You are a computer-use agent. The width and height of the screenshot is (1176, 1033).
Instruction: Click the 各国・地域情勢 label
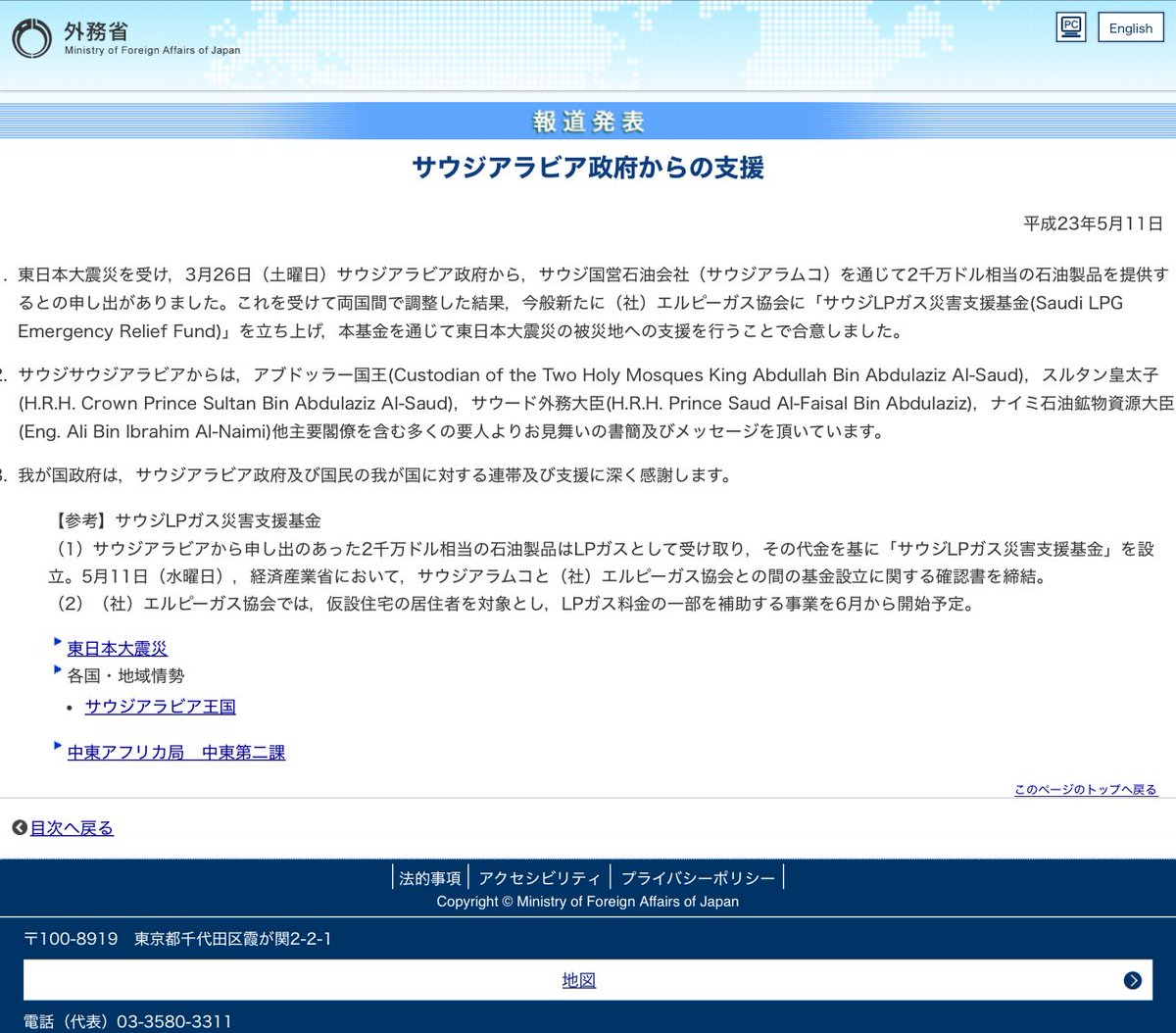click(125, 676)
